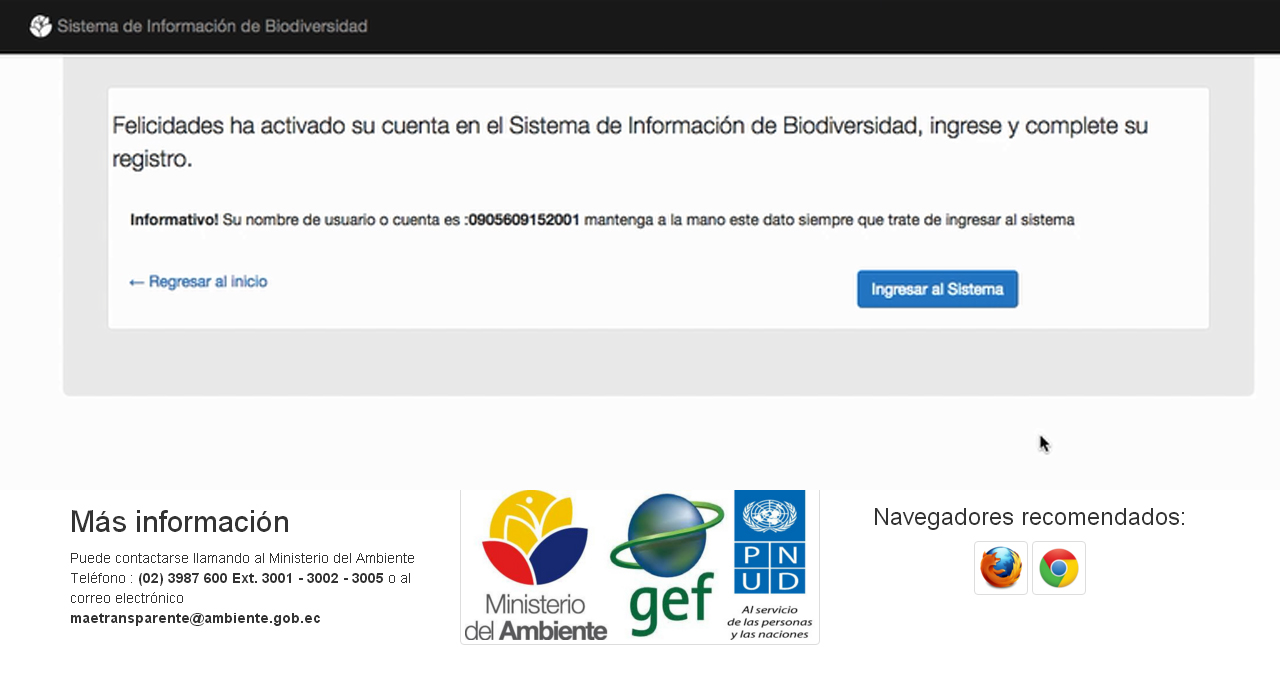Click the Sistema de Información de Biodiversidad title

pyautogui.click(x=212, y=26)
